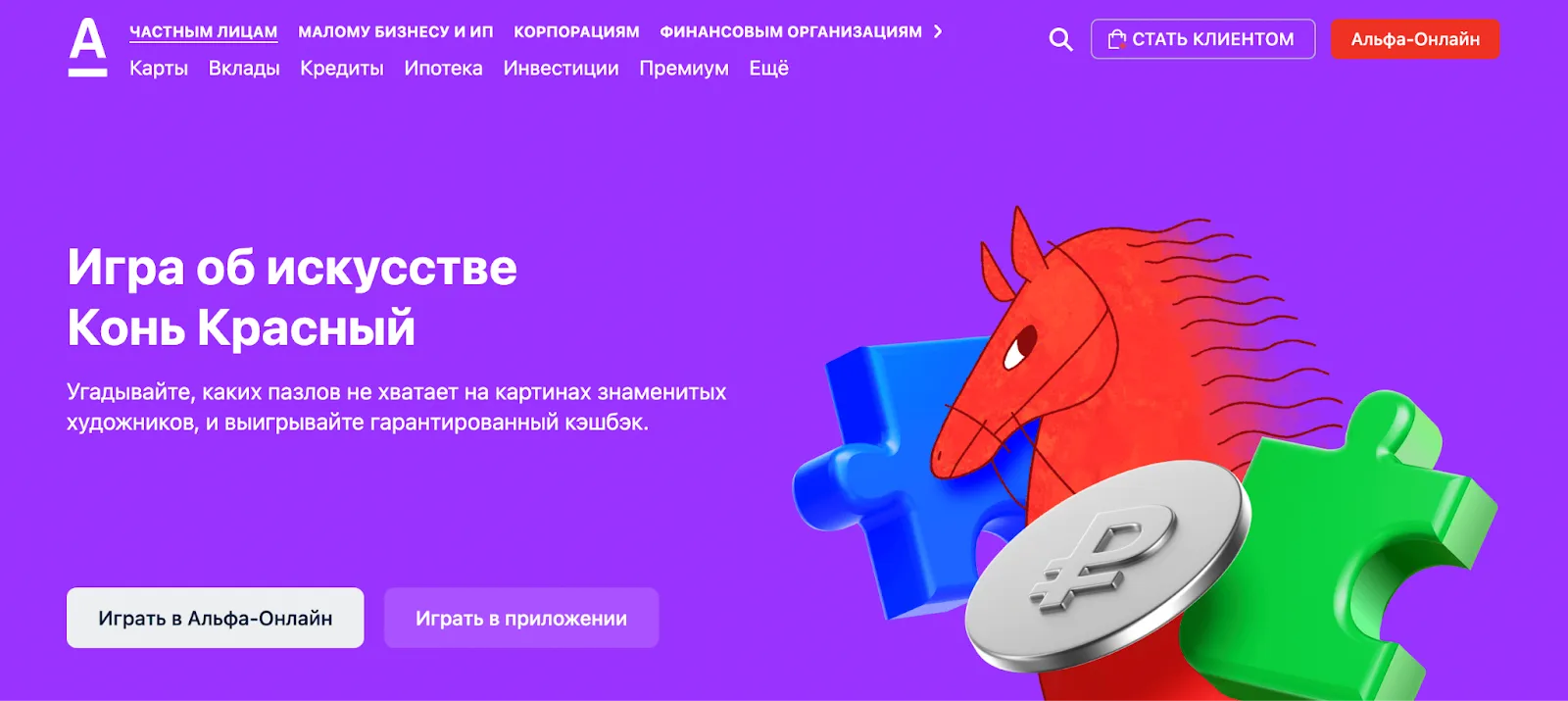Go to ФИНАНСОВЫМ ОРГАНИЗАЦИЯМ section
The image size is (1568, 701).
coord(791,31)
